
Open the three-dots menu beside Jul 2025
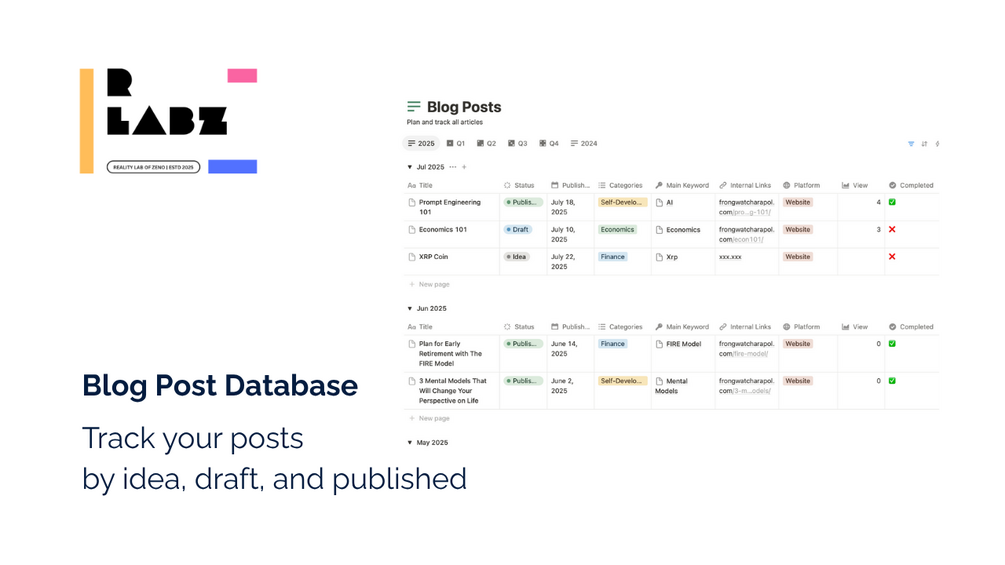[x=453, y=167]
